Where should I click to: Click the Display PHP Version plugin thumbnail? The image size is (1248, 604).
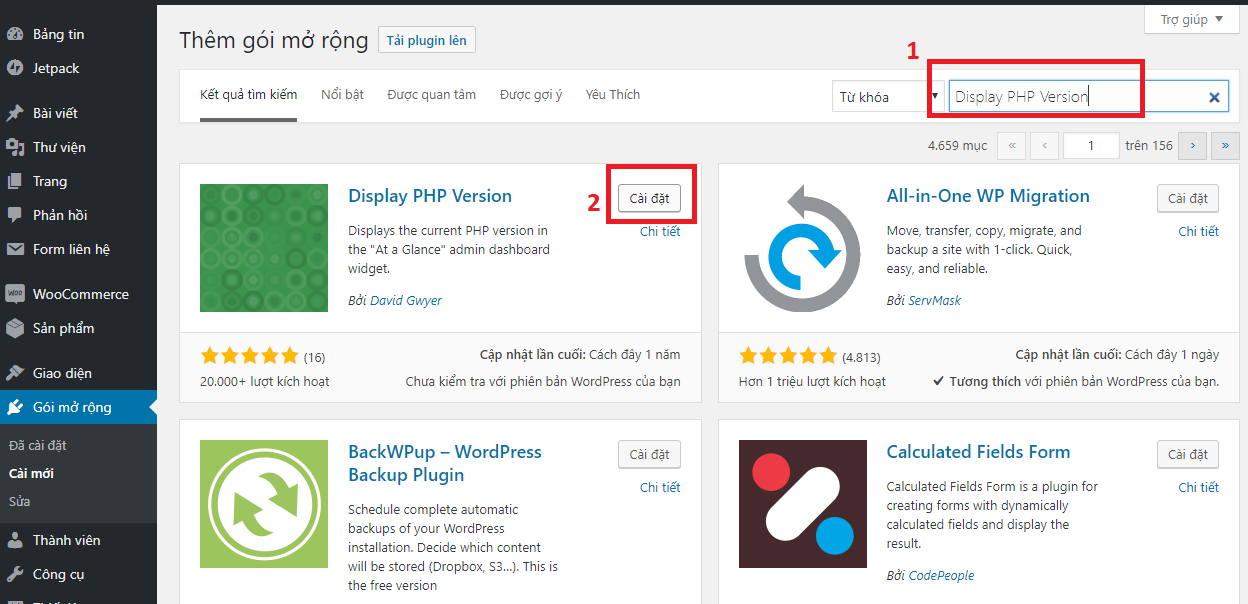[264, 248]
